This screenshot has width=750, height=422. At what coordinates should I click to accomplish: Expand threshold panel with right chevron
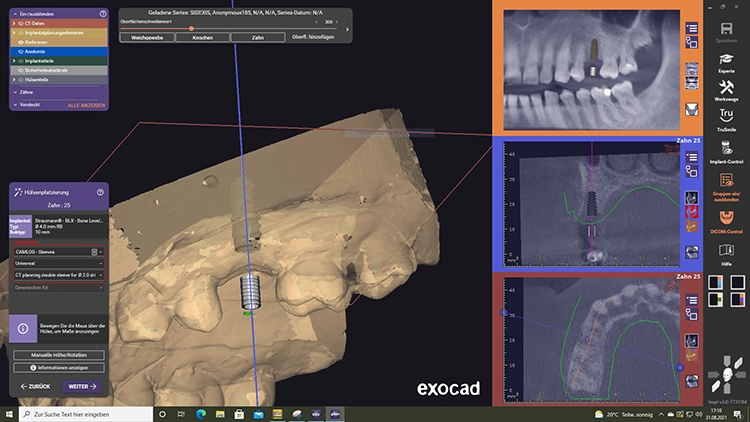pyautogui.click(x=347, y=29)
